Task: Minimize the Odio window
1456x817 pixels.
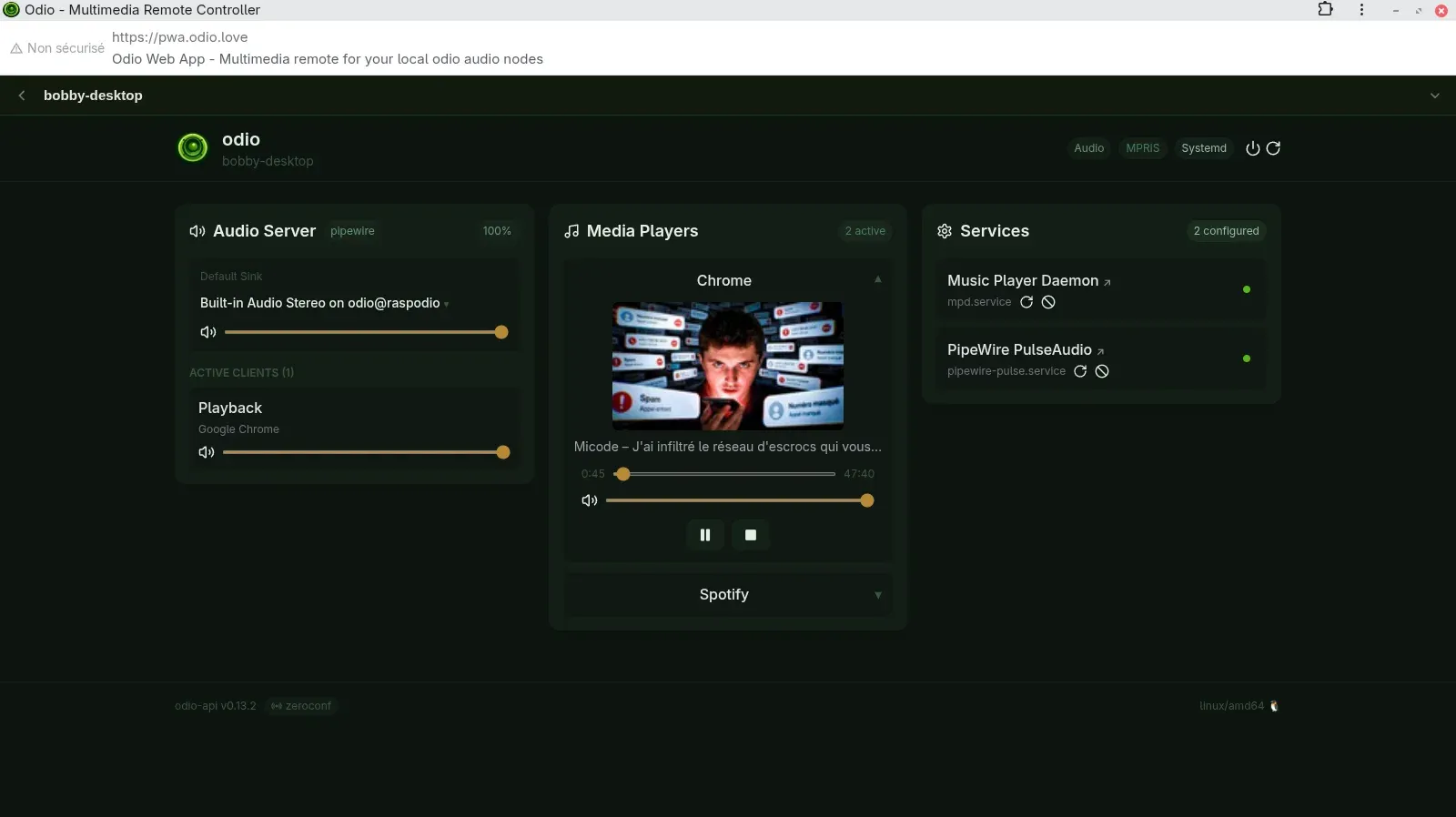Action: (x=1395, y=11)
